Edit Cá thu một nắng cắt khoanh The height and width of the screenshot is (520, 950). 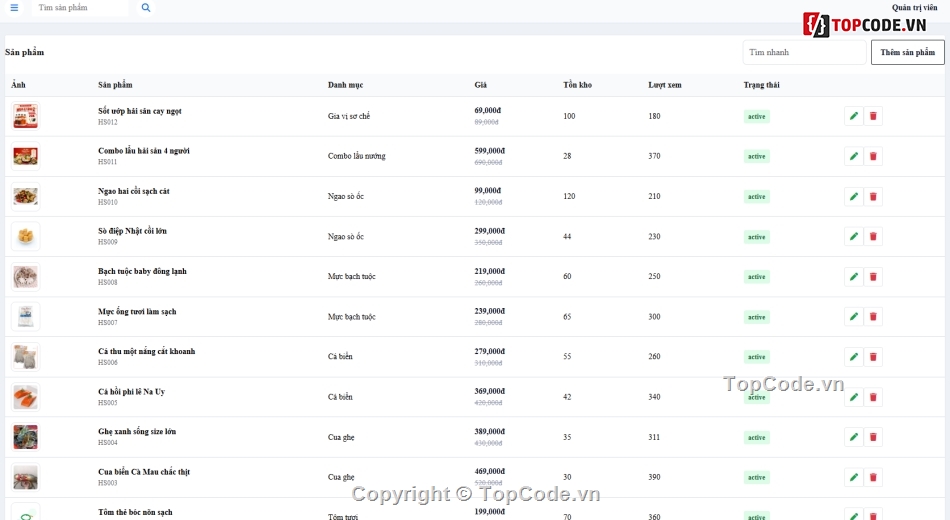pos(854,357)
